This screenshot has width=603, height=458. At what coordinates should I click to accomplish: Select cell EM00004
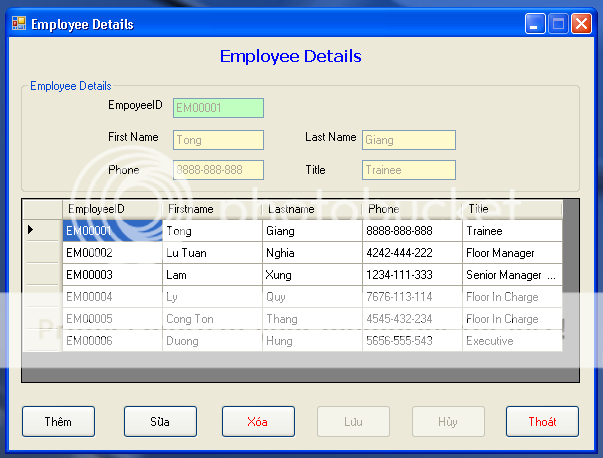tap(112, 296)
